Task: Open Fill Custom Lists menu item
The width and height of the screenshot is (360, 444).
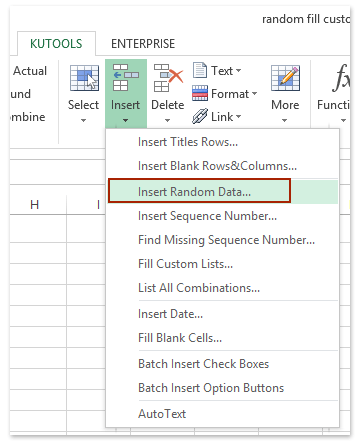Action: [223, 264]
